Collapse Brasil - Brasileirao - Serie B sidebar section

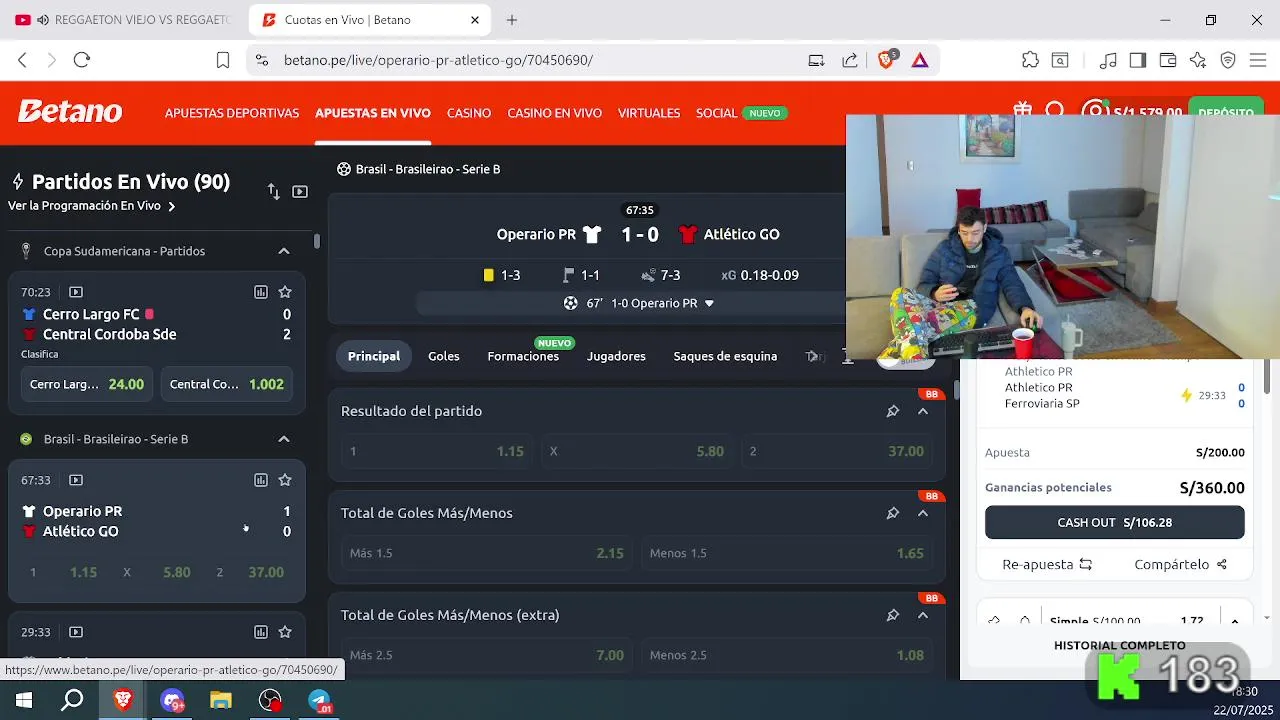(284, 439)
